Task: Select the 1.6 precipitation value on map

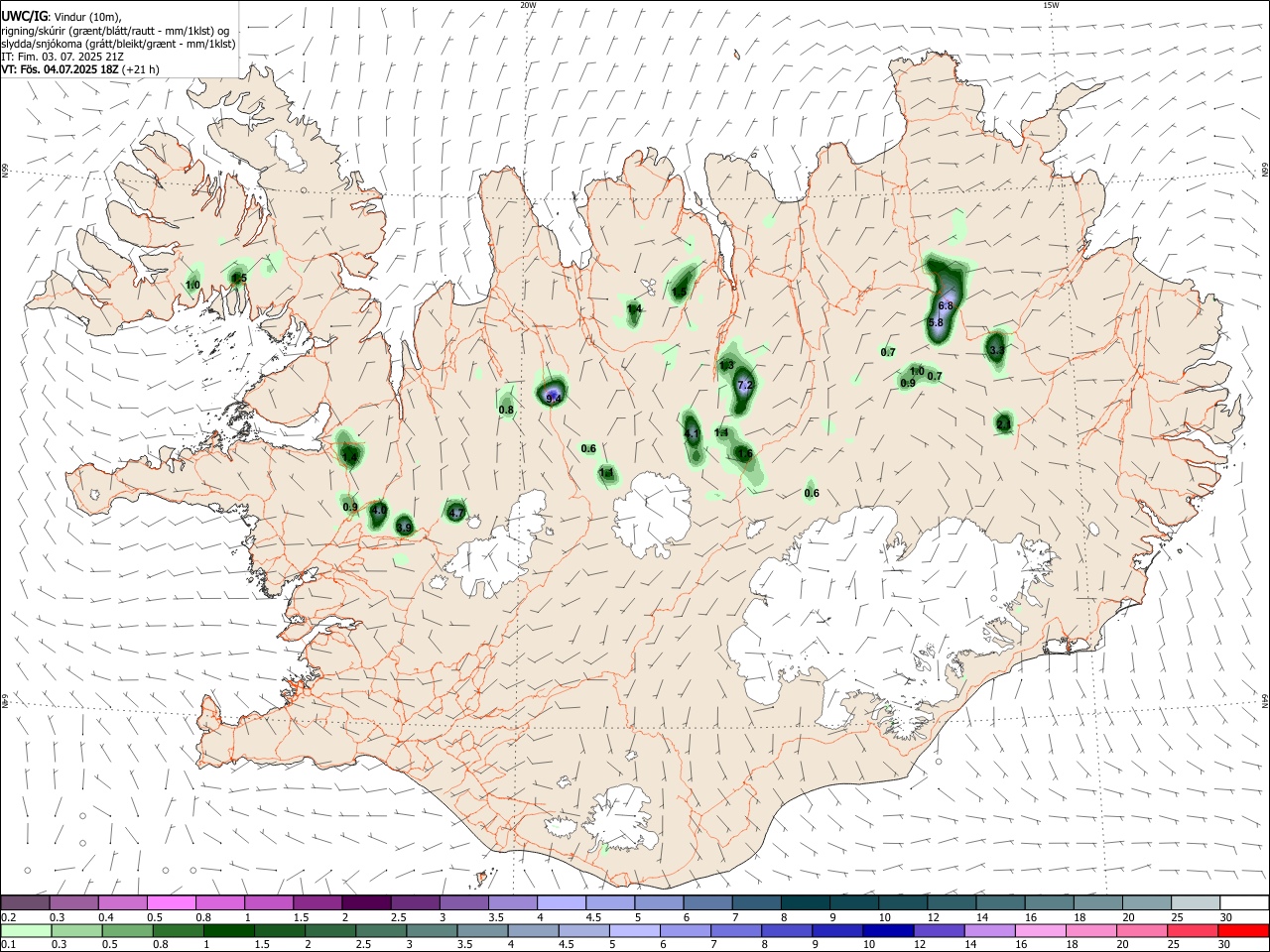Action: pos(745,453)
